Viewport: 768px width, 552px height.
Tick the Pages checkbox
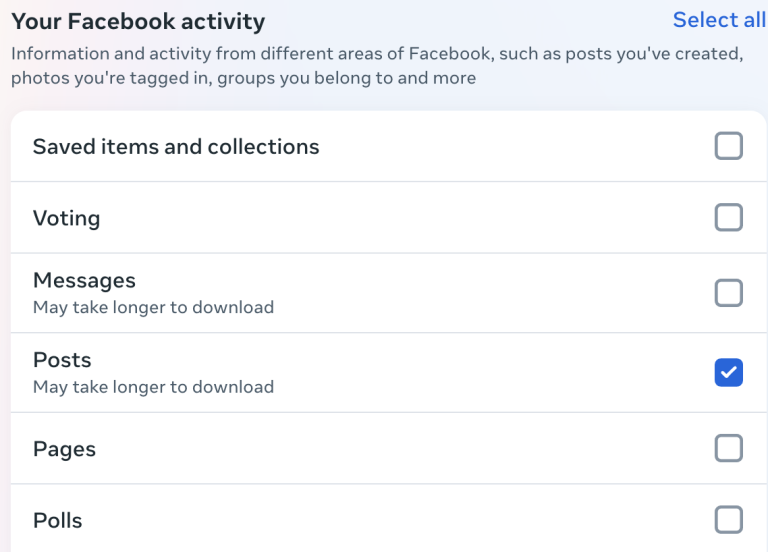click(x=728, y=448)
